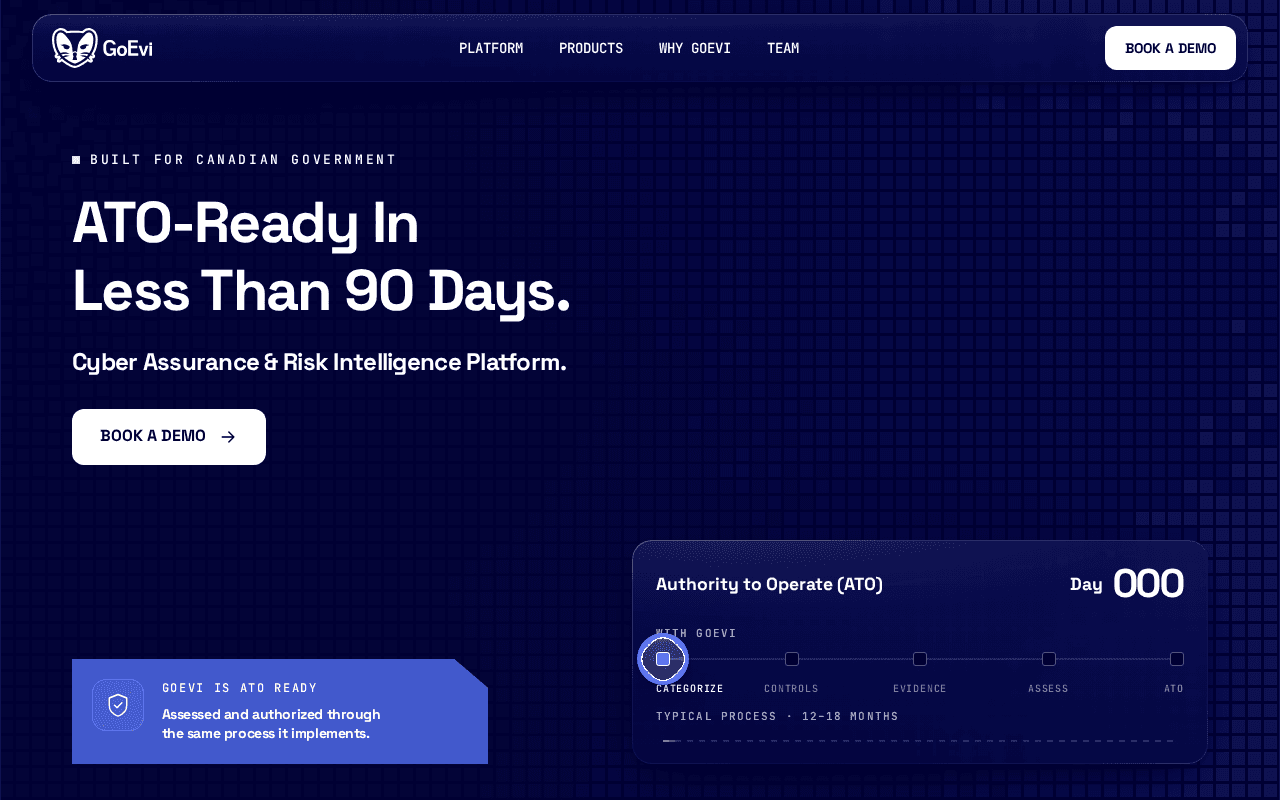This screenshot has width=1280, height=800.
Task: Click the hero Book a Demo button
Action: [169, 437]
